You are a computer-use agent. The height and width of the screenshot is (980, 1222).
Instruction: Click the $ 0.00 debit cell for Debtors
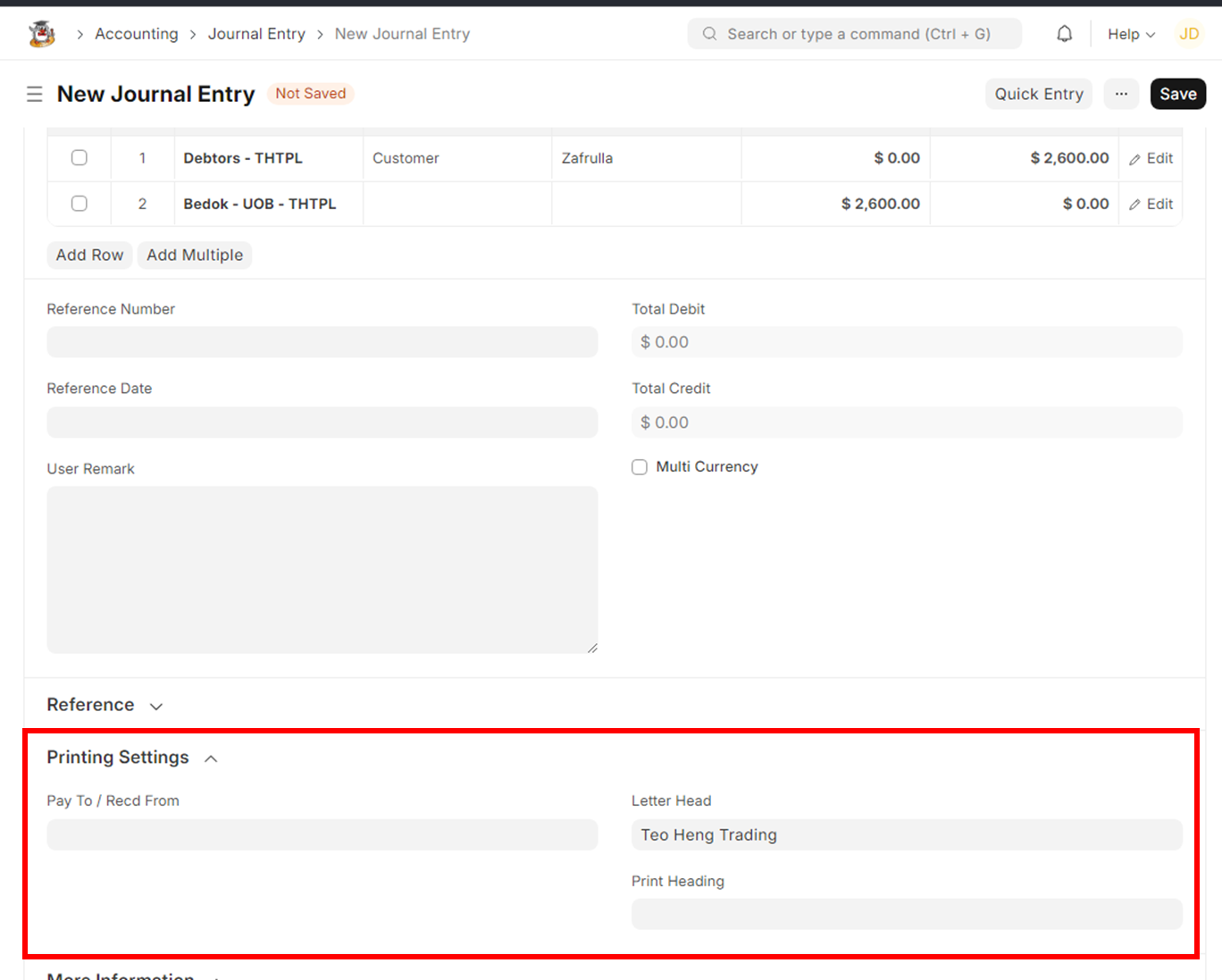point(835,158)
